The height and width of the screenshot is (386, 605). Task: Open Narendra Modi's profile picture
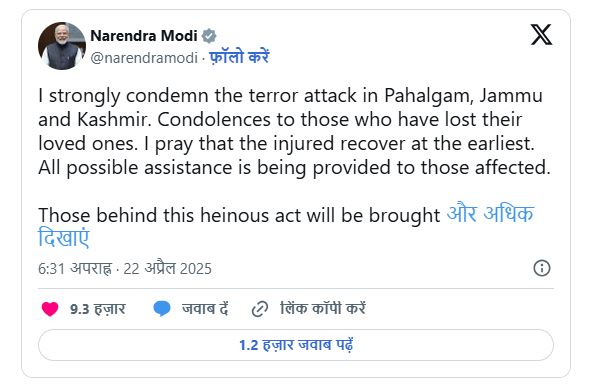pyautogui.click(x=62, y=46)
